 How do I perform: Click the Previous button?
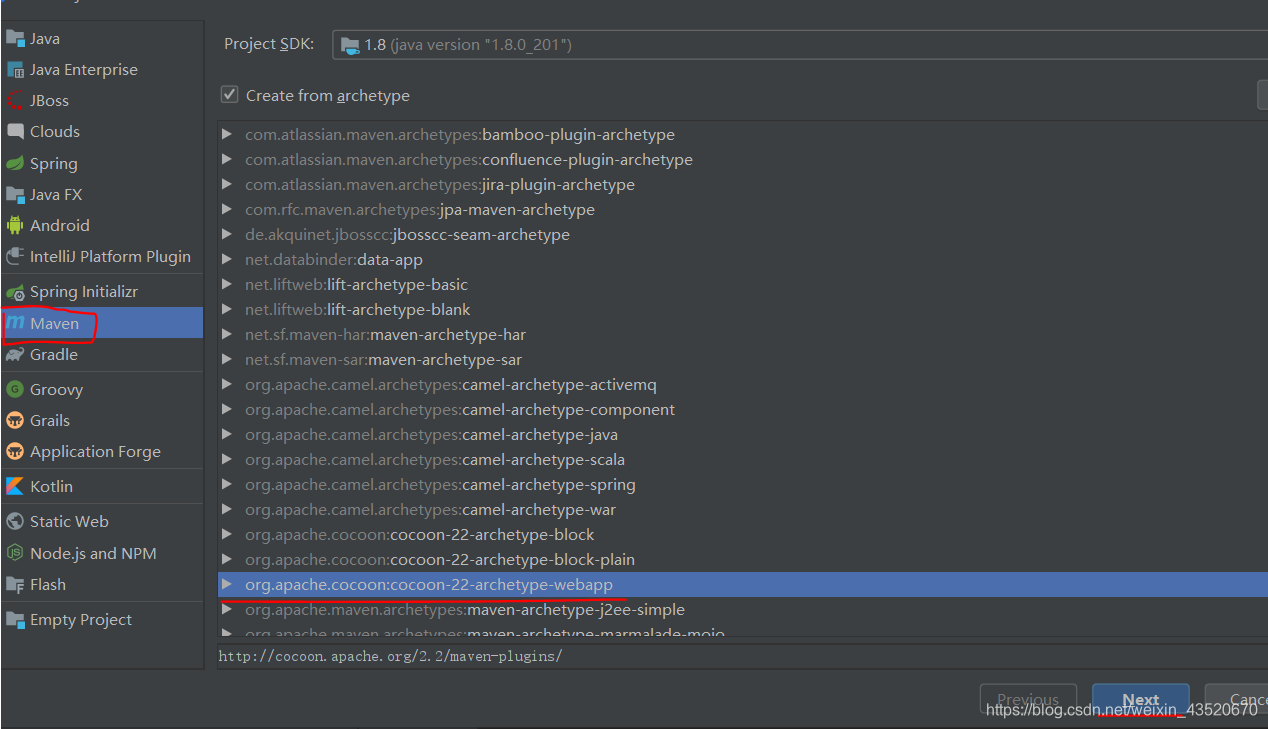point(1028,700)
